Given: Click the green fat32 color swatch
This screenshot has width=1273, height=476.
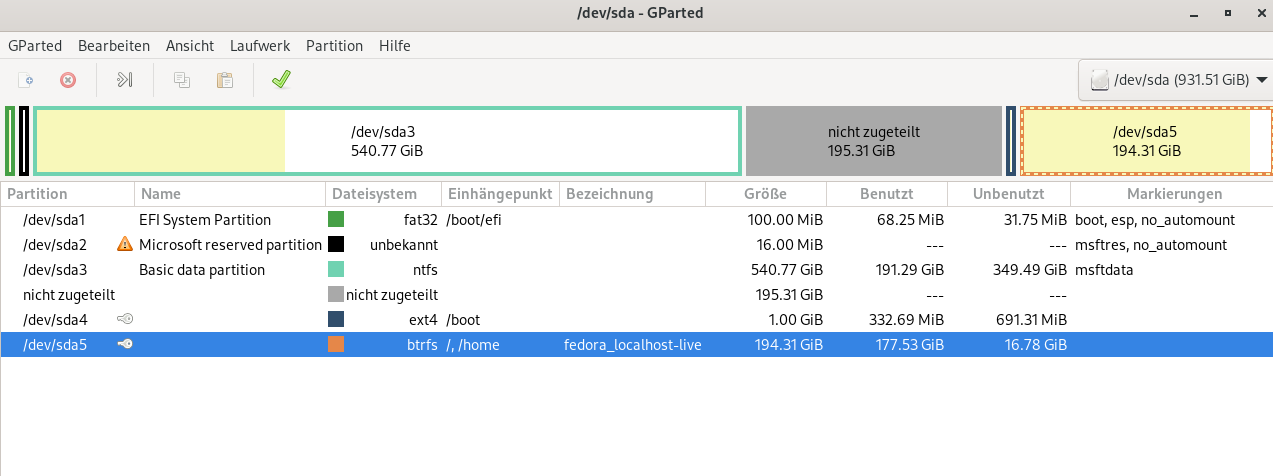Looking at the screenshot, I should 336,219.
